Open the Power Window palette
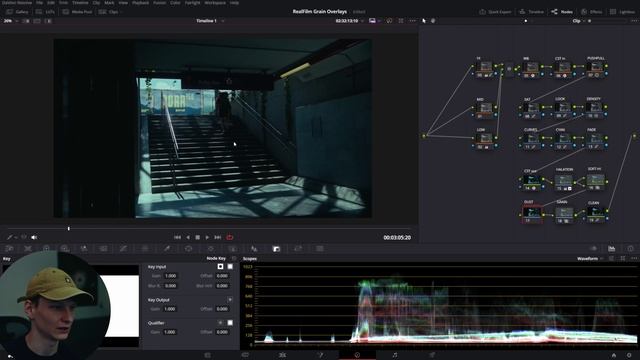 189,249
